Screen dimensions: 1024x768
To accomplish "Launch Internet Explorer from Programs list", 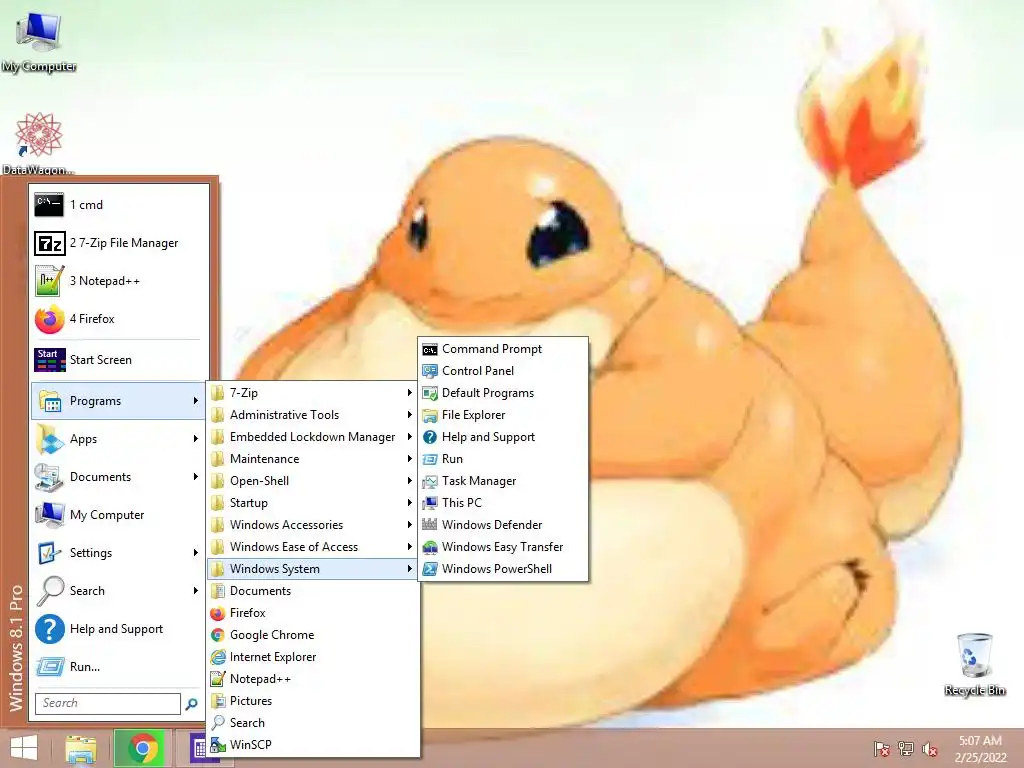I will pyautogui.click(x=312, y=657).
